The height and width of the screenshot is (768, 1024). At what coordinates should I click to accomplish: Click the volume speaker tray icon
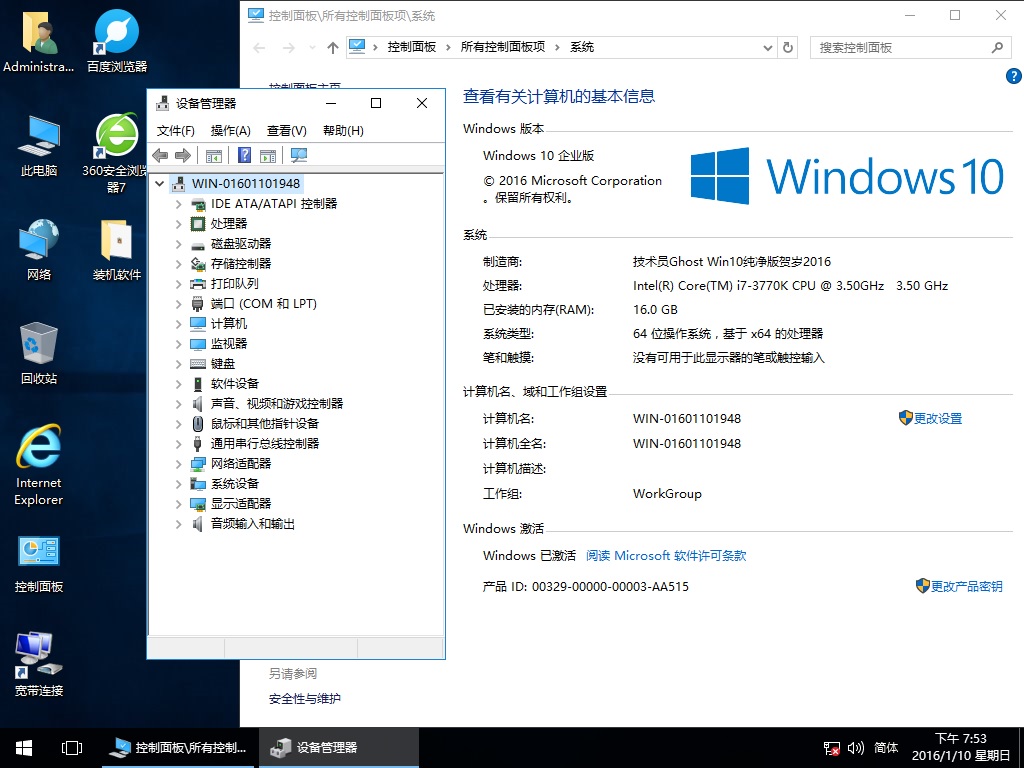tap(856, 748)
